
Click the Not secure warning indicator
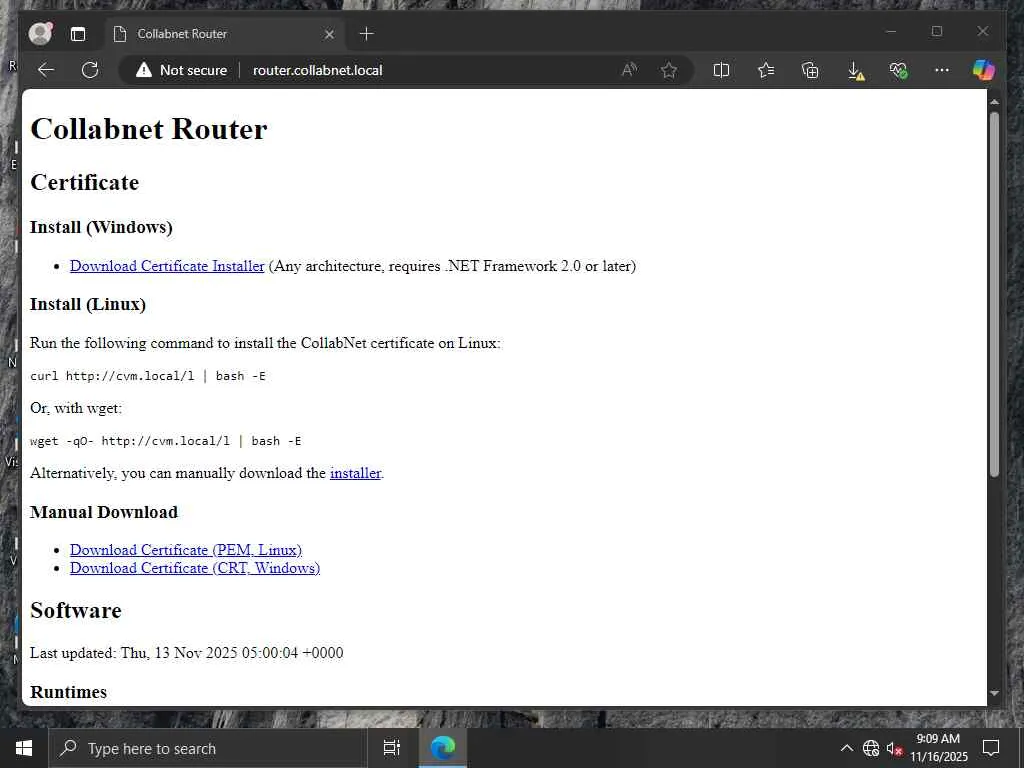[x=181, y=70]
